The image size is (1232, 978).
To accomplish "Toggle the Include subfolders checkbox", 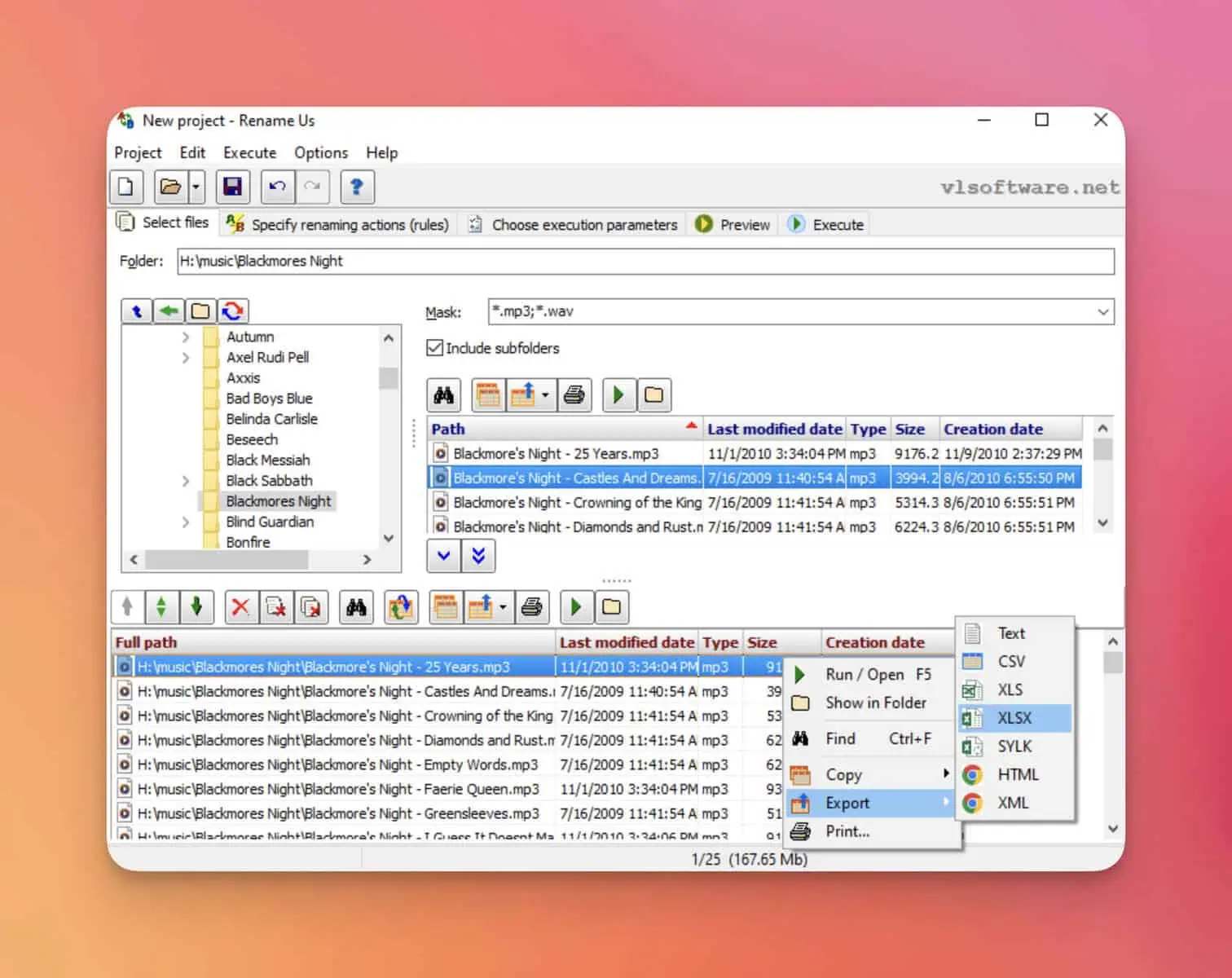I will coord(435,348).
